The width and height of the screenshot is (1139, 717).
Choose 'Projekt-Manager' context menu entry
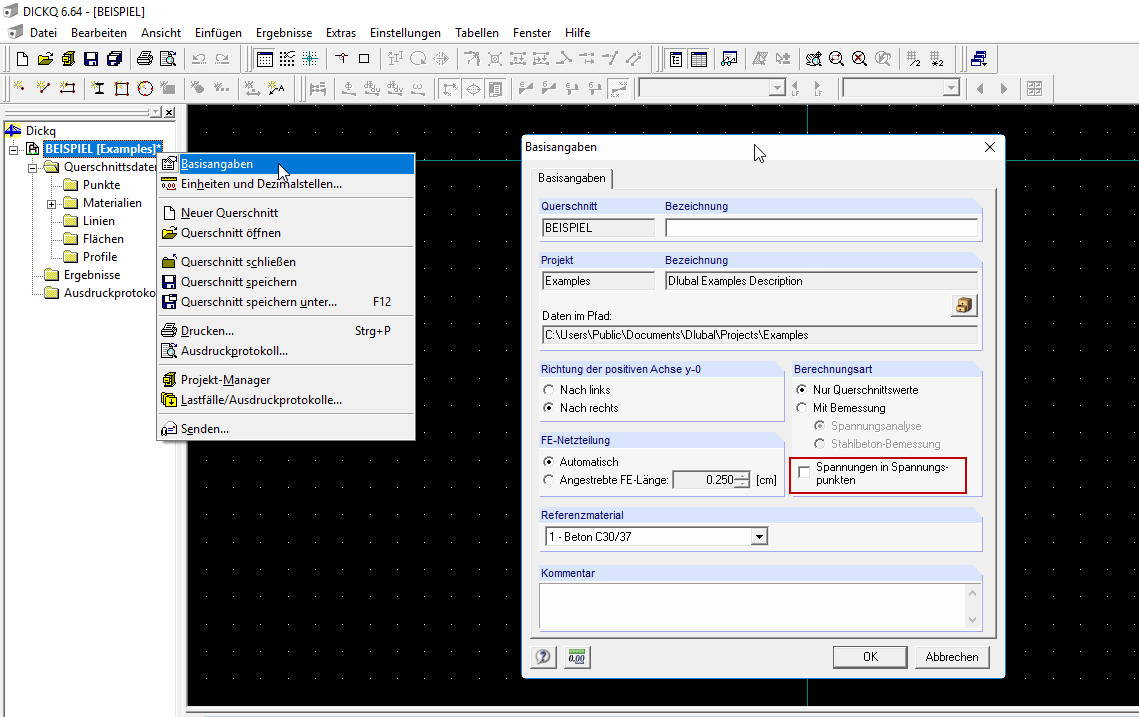286,379
